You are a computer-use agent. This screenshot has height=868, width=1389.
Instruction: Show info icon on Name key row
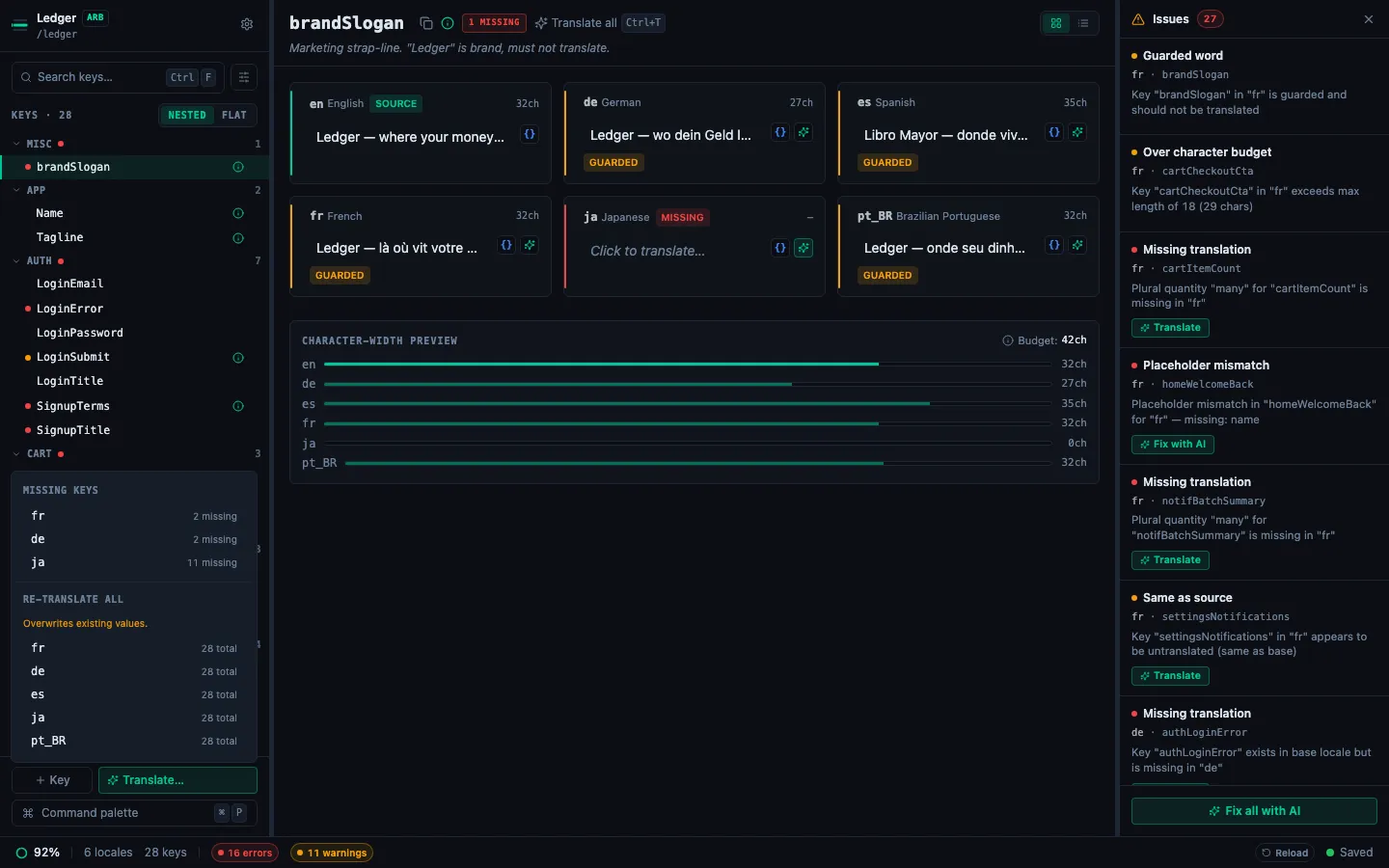238,213
